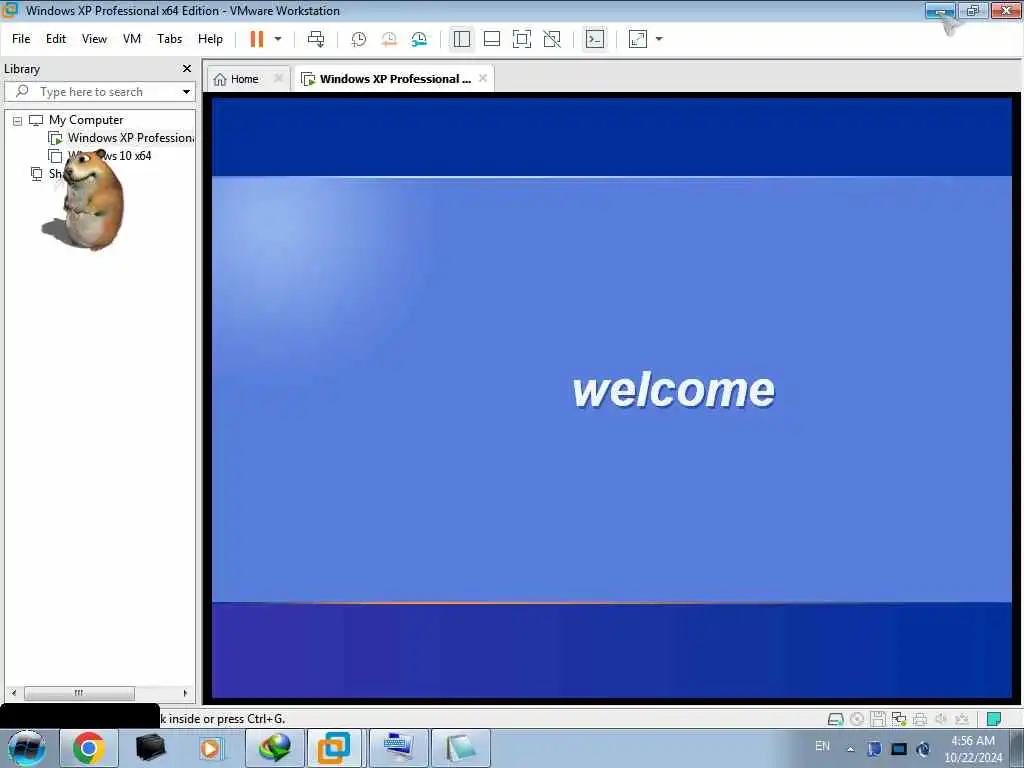Open the Internet Download Manager taskbar icon

(x=274, y=748)
